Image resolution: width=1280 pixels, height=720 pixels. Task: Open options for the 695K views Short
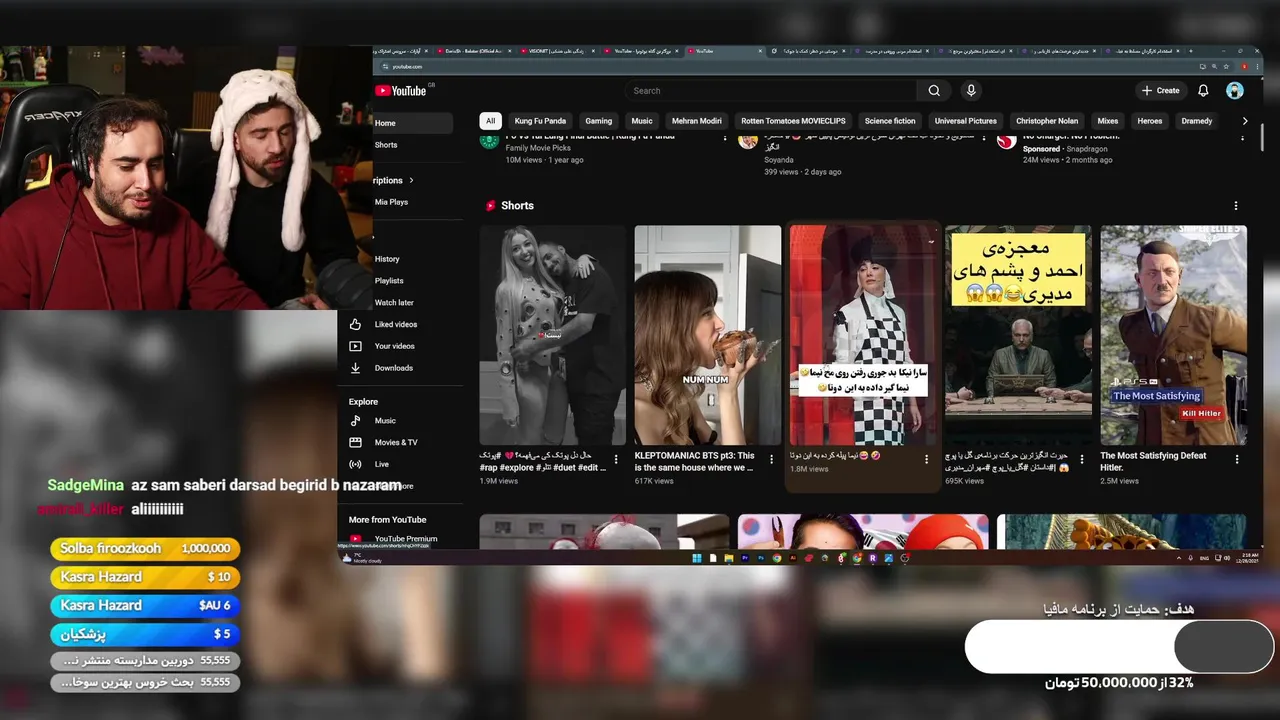pyautogui.click(x=1082, y=460)
